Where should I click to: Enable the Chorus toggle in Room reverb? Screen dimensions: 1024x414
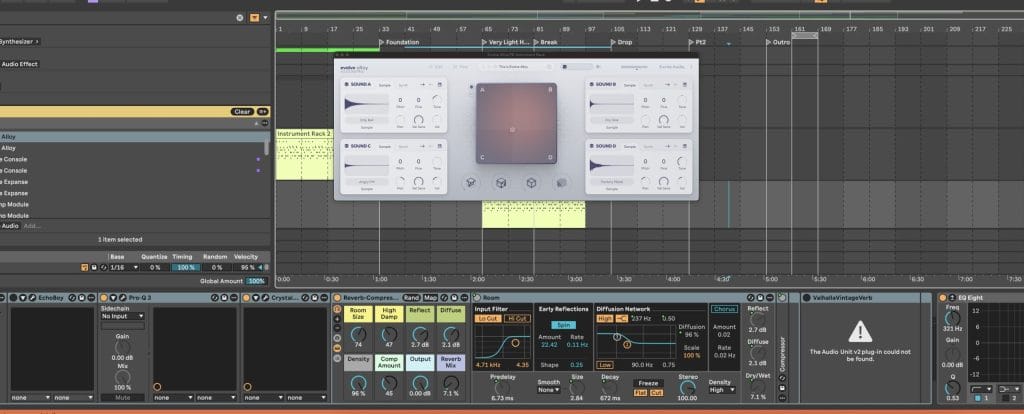[x=724, y=310]
